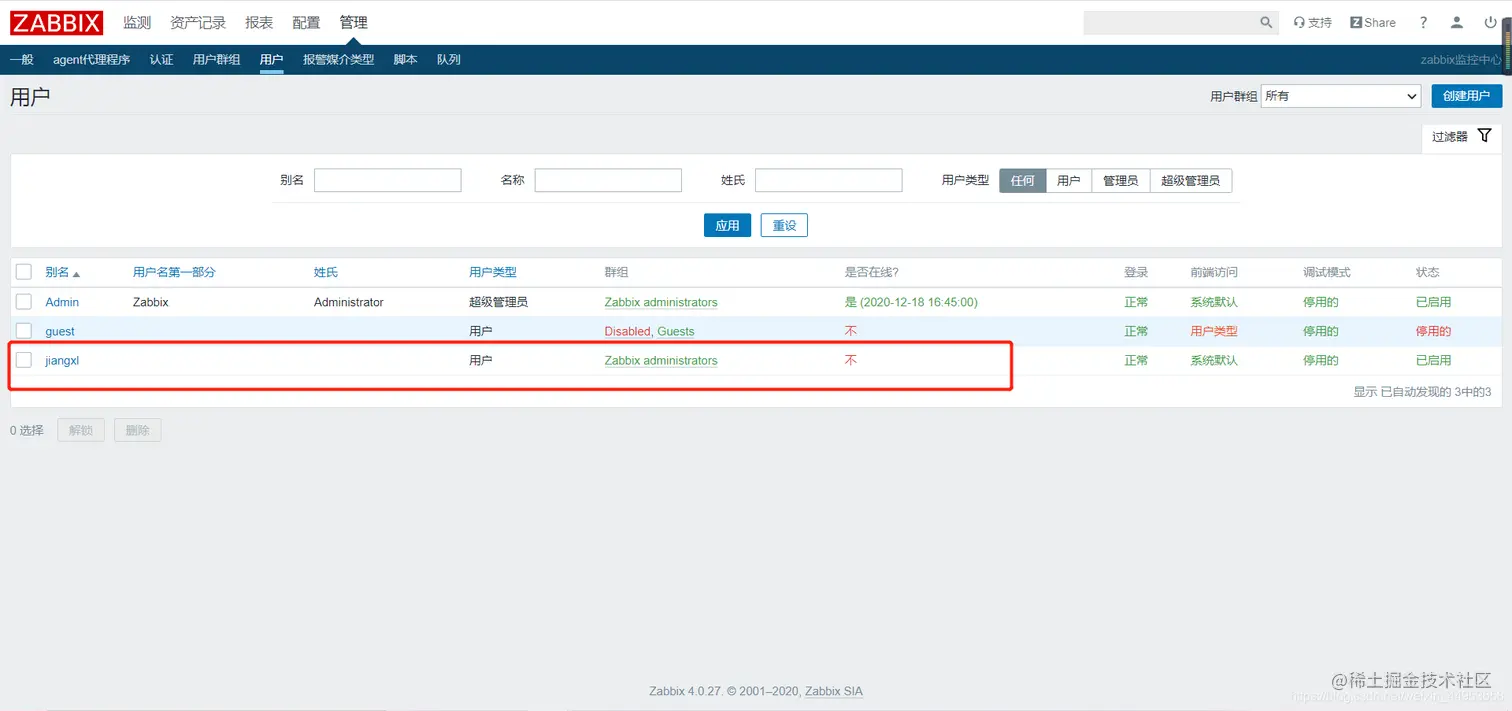1512x711 pixels.
Task: Tick the guest row checkbox
Action: [24, 331]
